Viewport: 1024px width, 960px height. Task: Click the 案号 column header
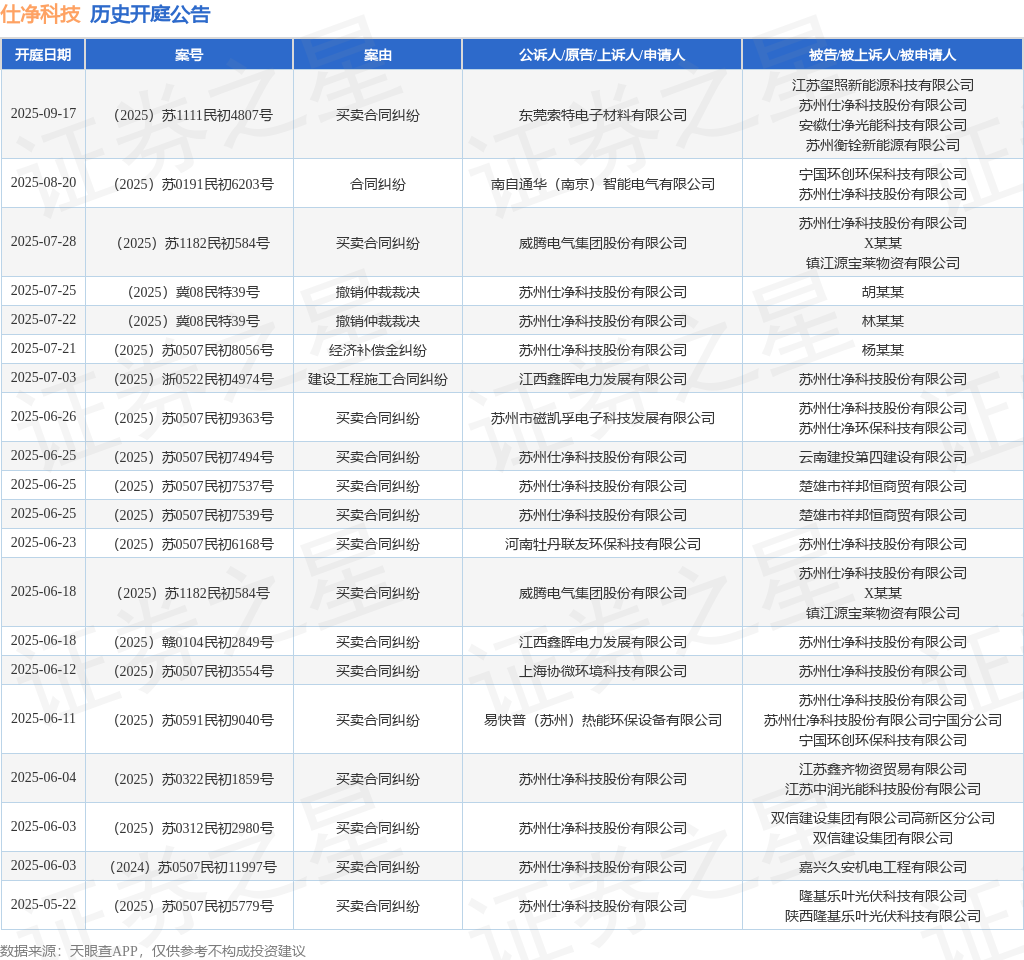coord(189,55)
